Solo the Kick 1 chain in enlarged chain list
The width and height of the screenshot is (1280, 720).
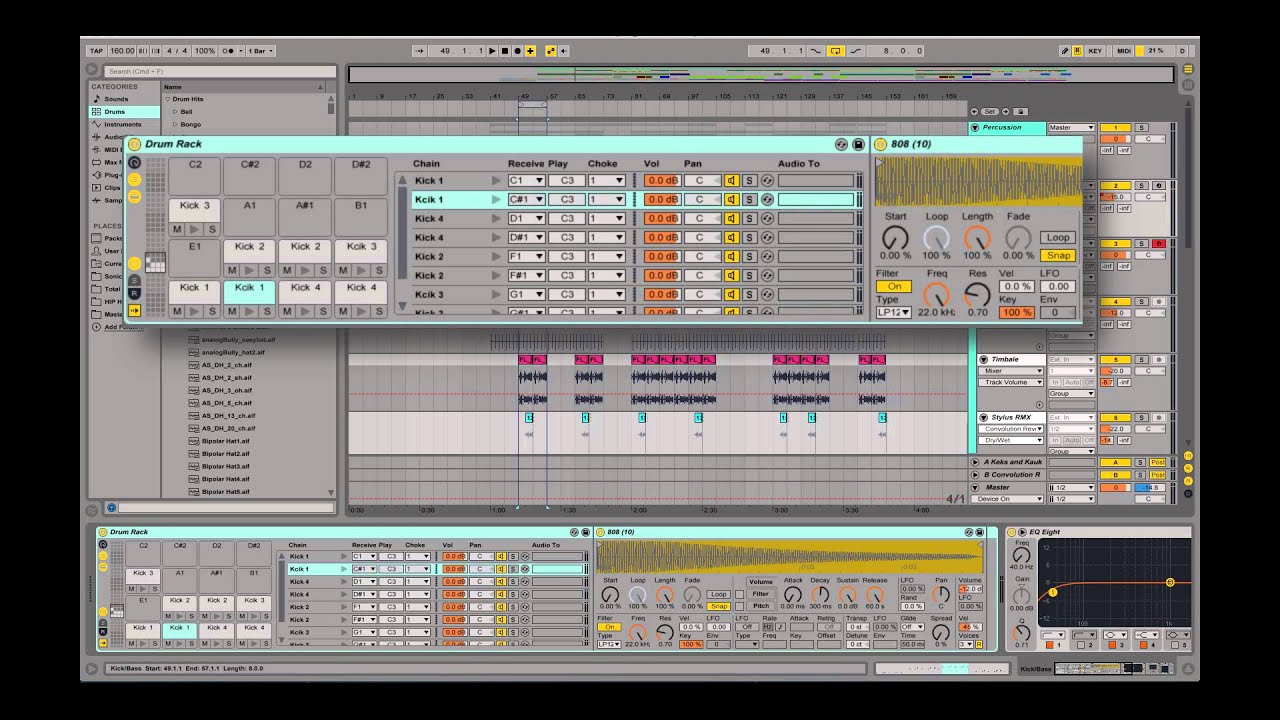[x=749, y=180]
